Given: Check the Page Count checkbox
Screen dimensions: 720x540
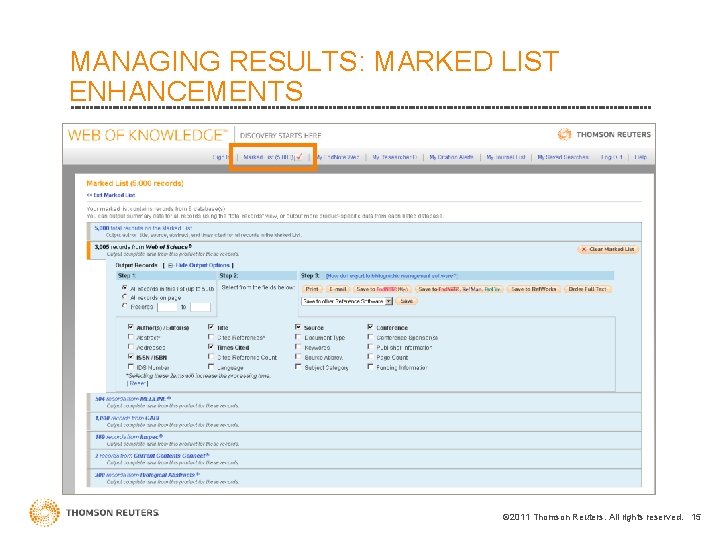Looking at the screenshot, I should (x=370, y=357).
